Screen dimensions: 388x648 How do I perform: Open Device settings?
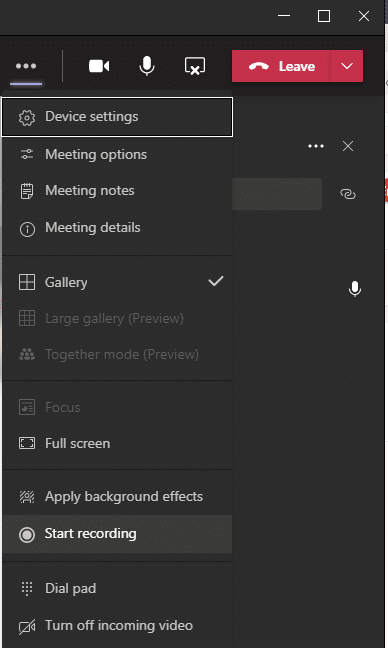click(x=117, y=117)
